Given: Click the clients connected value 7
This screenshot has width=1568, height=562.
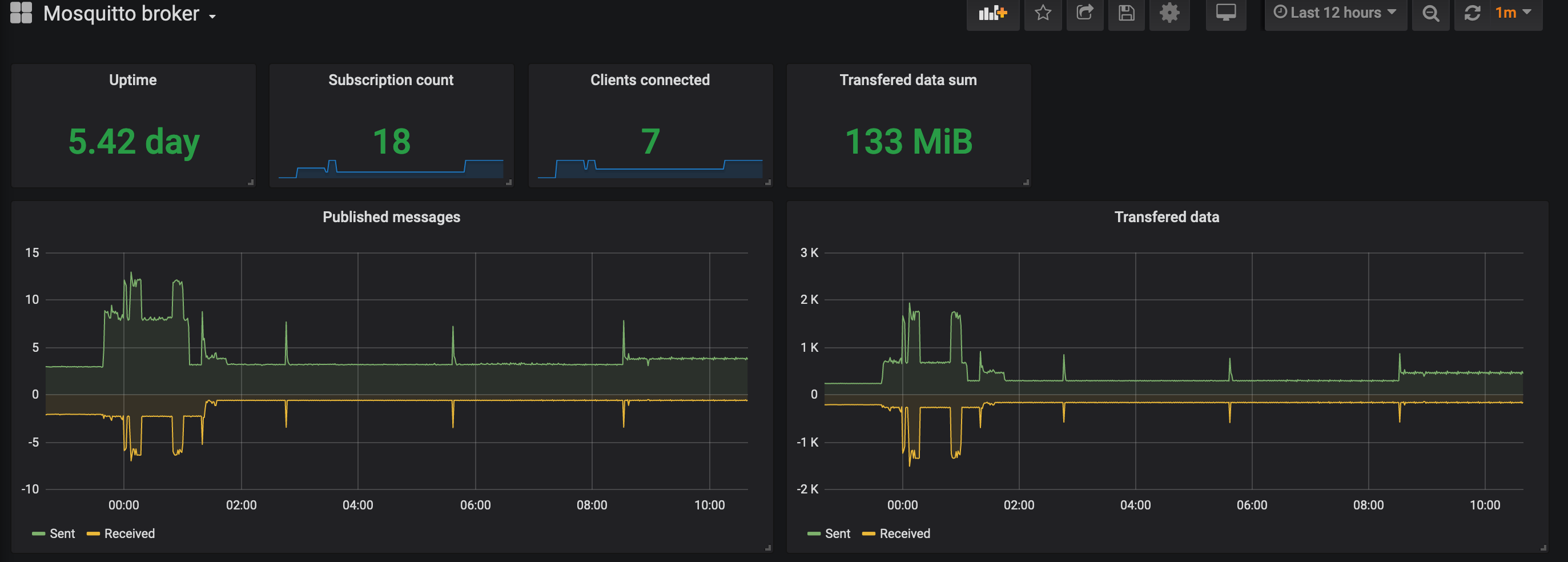Looking at the screenshot, I should coord(651,141).
